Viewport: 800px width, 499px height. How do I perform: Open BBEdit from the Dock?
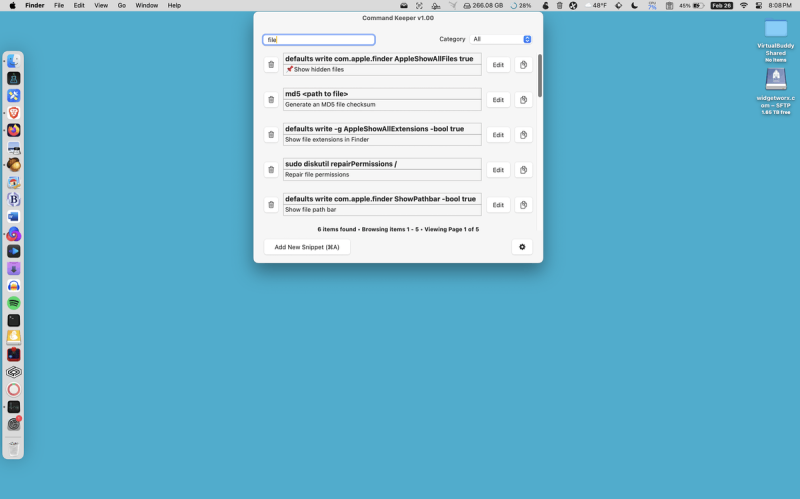pos(14,199)
